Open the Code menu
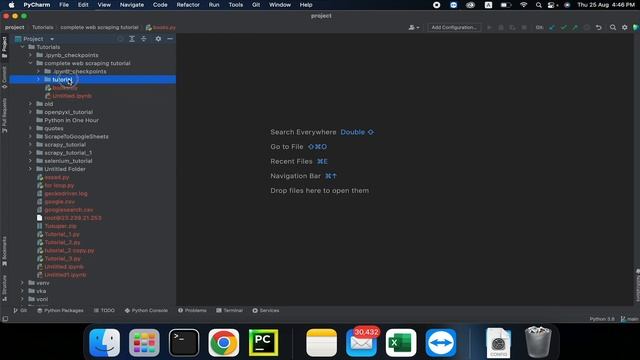Image resolution: width=640 pixels, height=360 pixels. [160, 5]
